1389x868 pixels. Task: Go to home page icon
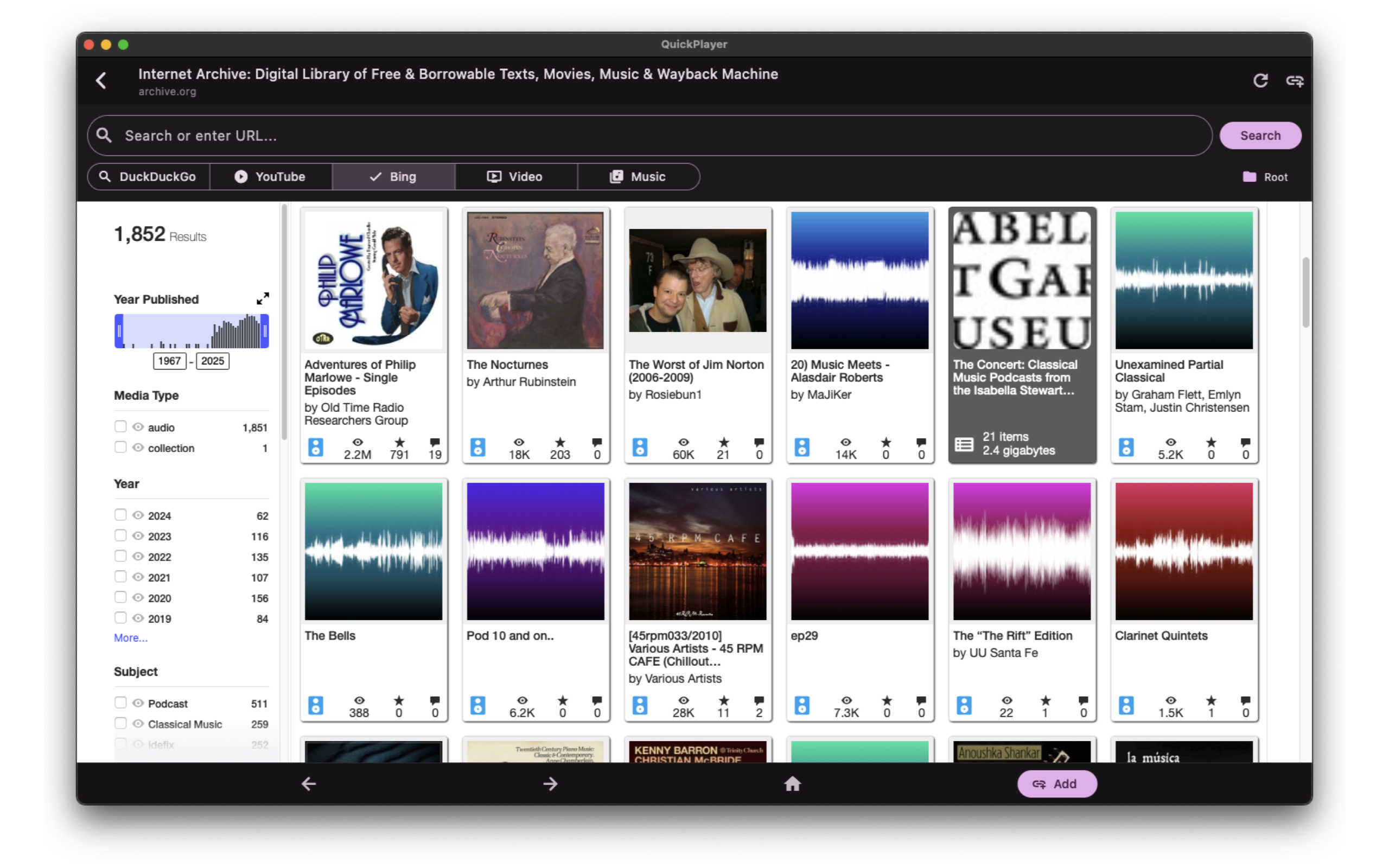click(792, 783)
